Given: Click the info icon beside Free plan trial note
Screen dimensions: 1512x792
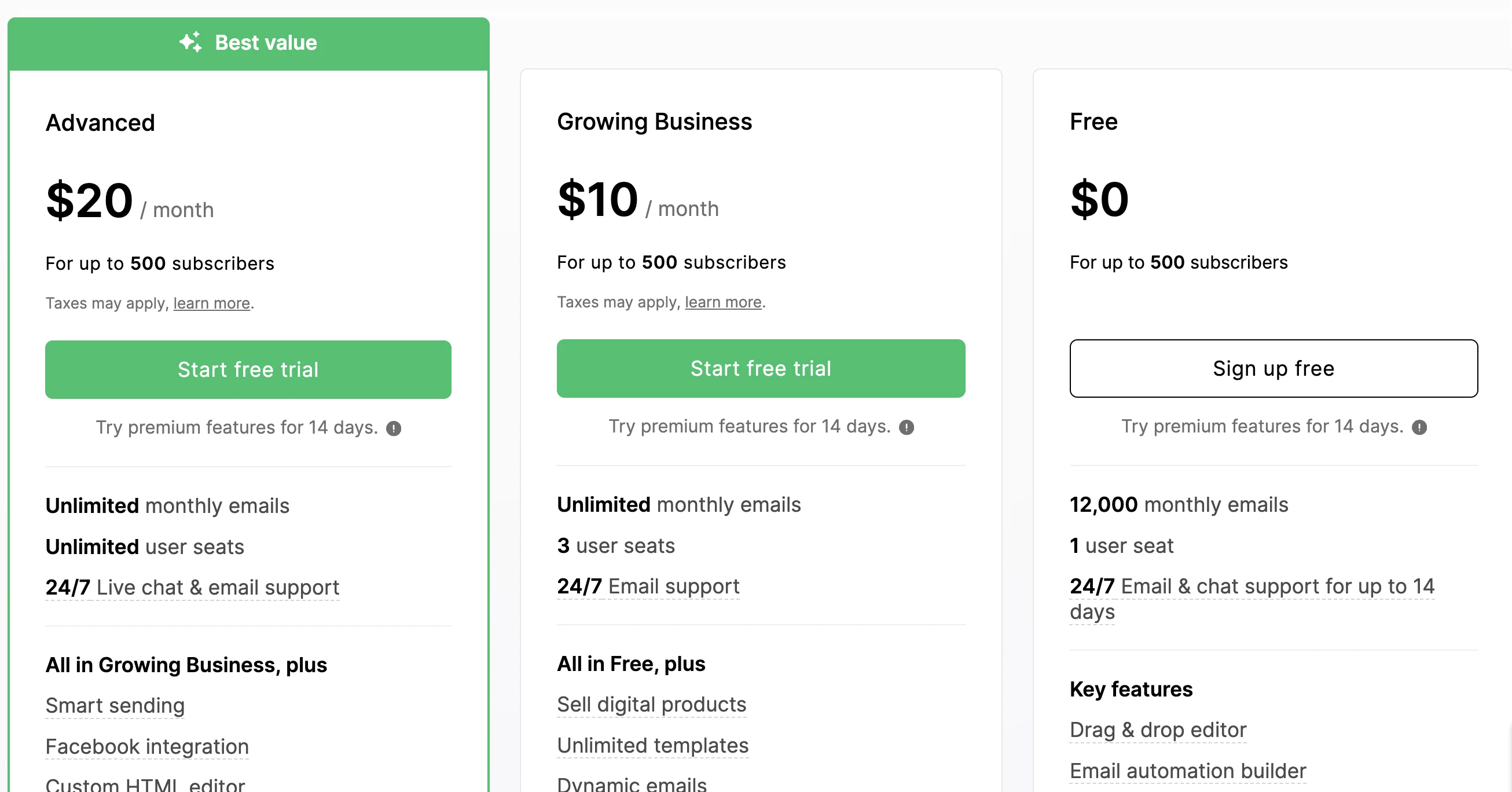Looking at the screenshot, I should (1419, 427).
